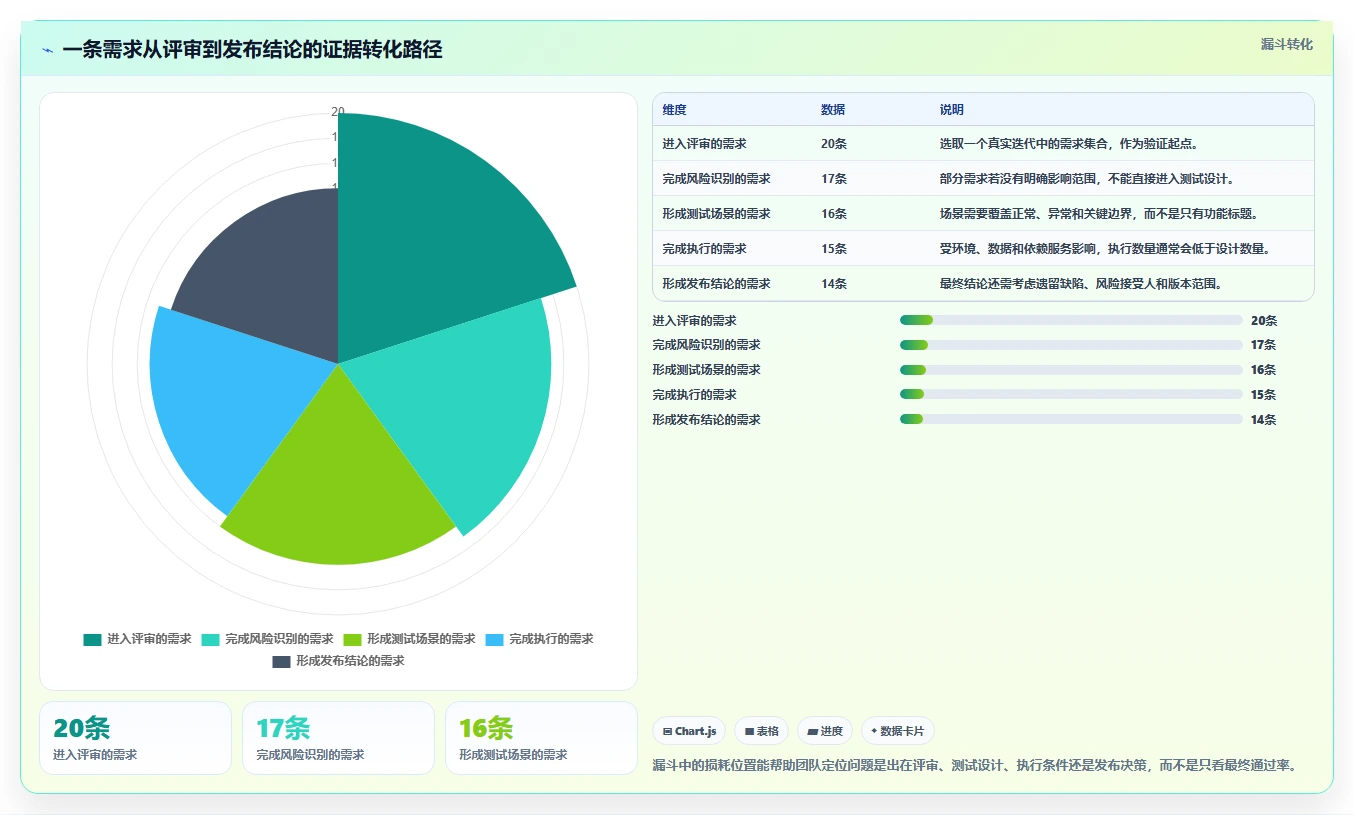Open the 16条 形成测试场景的需求 data card
This screenshot has height=815, width=1354.
click(x=541, y=738)
